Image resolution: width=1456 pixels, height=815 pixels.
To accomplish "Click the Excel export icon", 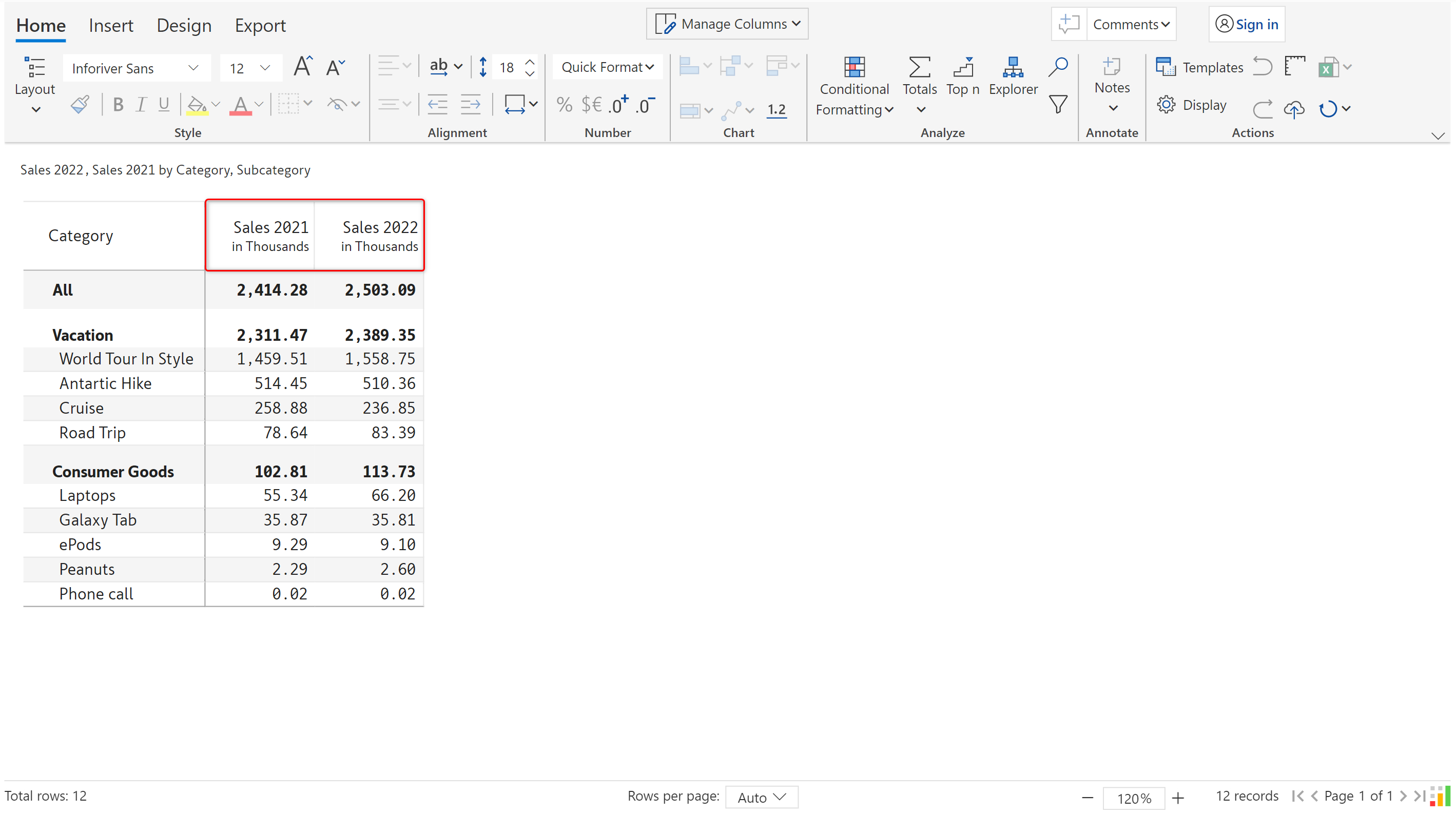I will pyautogui.click(x=1328, y=67).
